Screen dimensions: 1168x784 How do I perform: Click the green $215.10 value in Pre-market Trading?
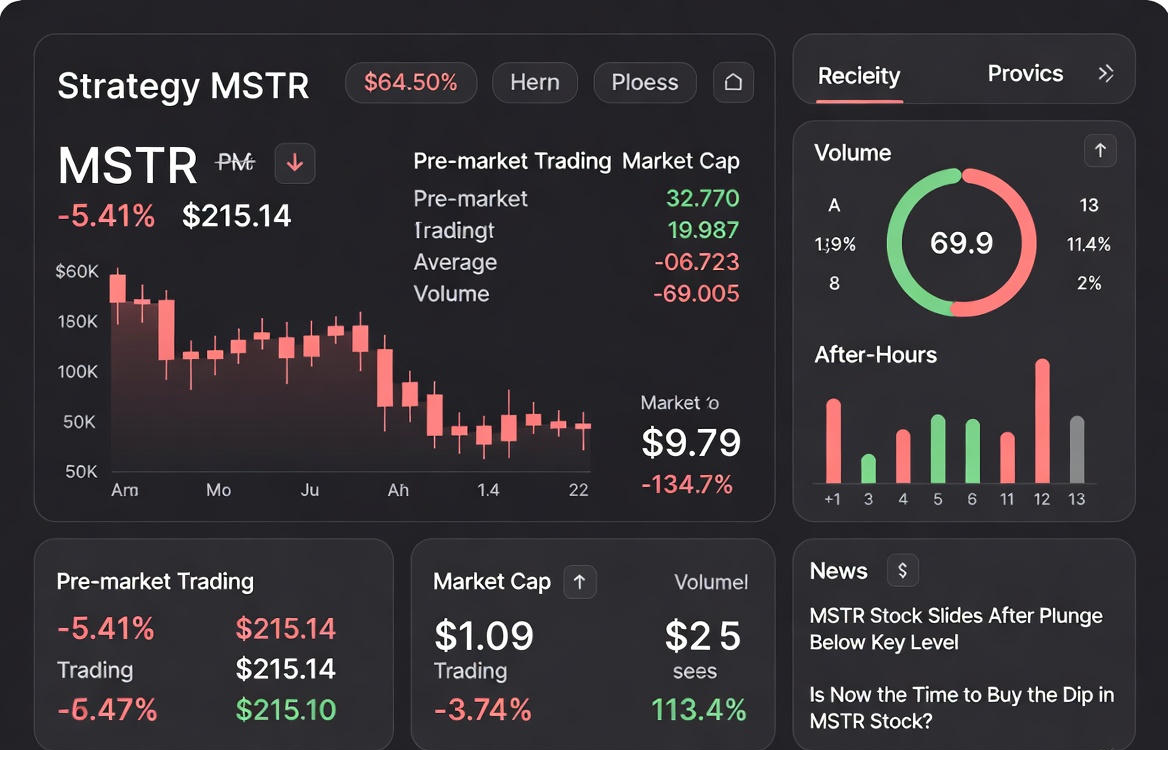[287, 710]
